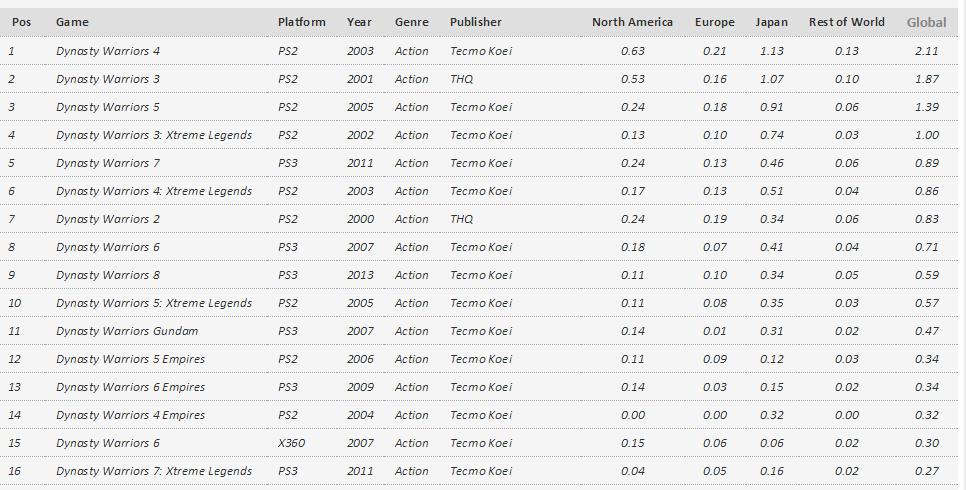Select the Dynasty Warriors 7 title
Viewport: 966px width, 490px height.
pos(108,163)
